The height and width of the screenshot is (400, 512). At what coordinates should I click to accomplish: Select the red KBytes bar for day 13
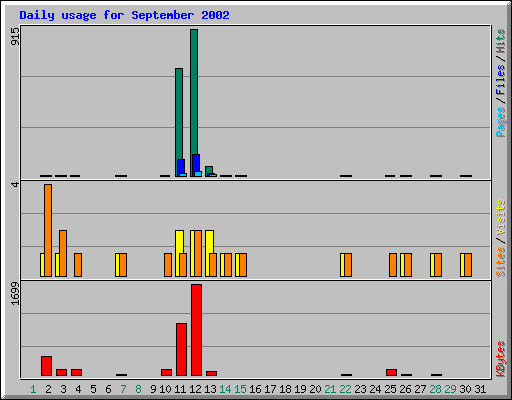click(x=211, y=373)
